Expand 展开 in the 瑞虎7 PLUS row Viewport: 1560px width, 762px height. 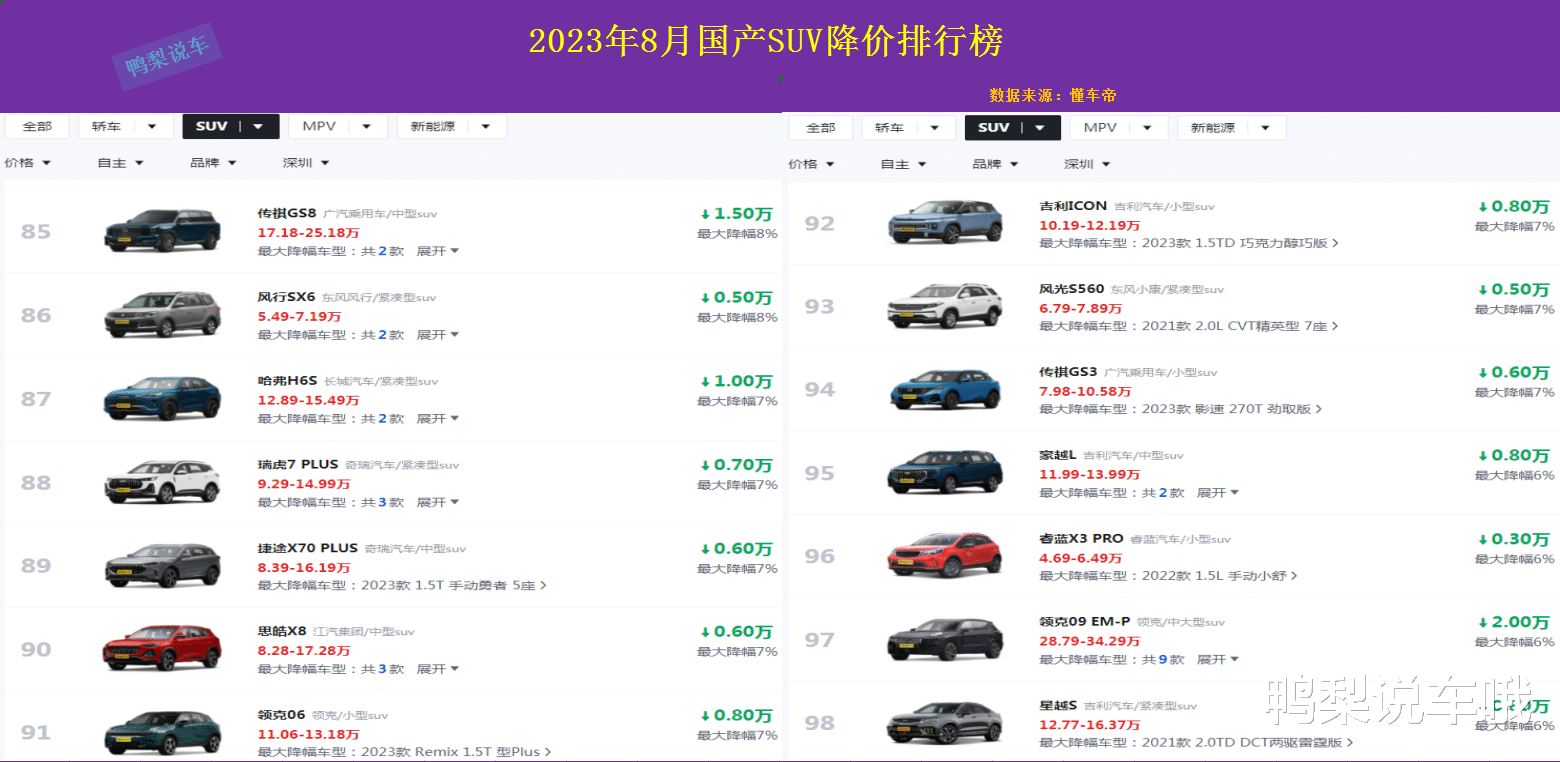pyautogui.click(x=438, y=502)
